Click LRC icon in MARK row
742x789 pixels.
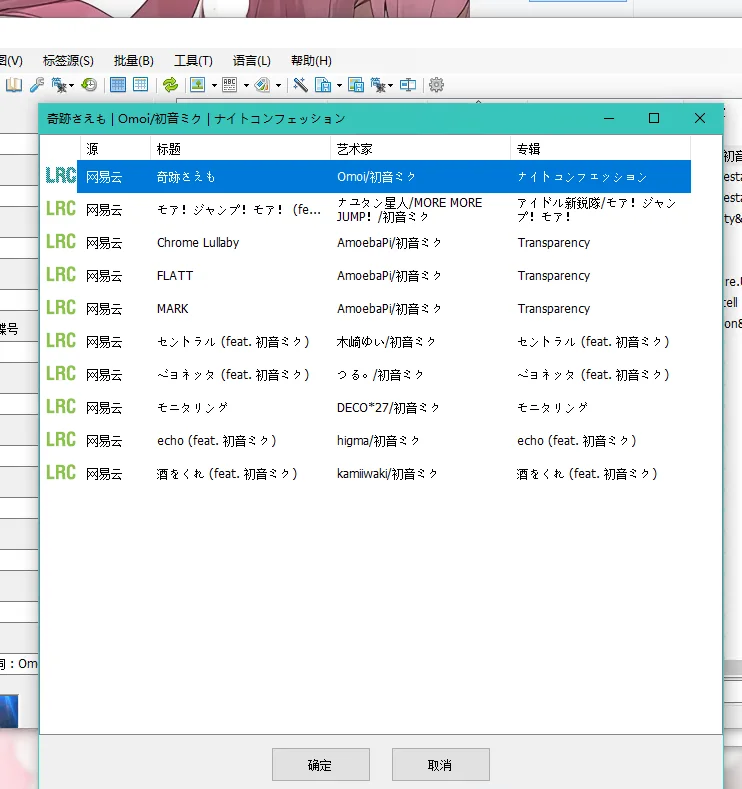(61, 307)
